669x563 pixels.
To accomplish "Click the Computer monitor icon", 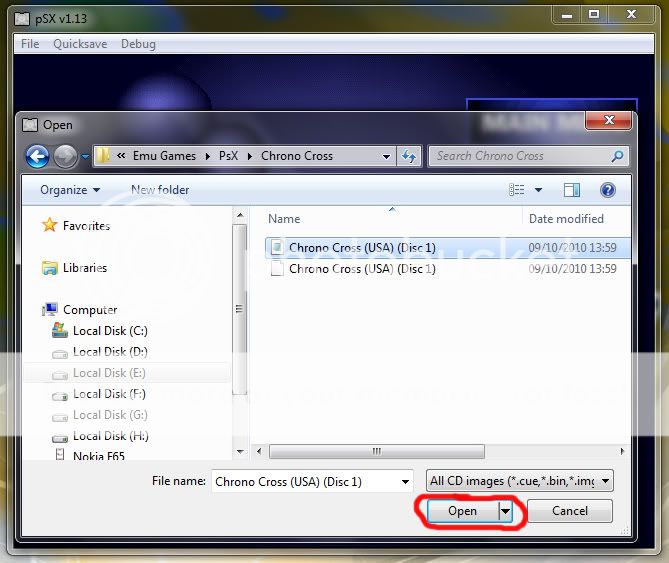I will point(50,309).
